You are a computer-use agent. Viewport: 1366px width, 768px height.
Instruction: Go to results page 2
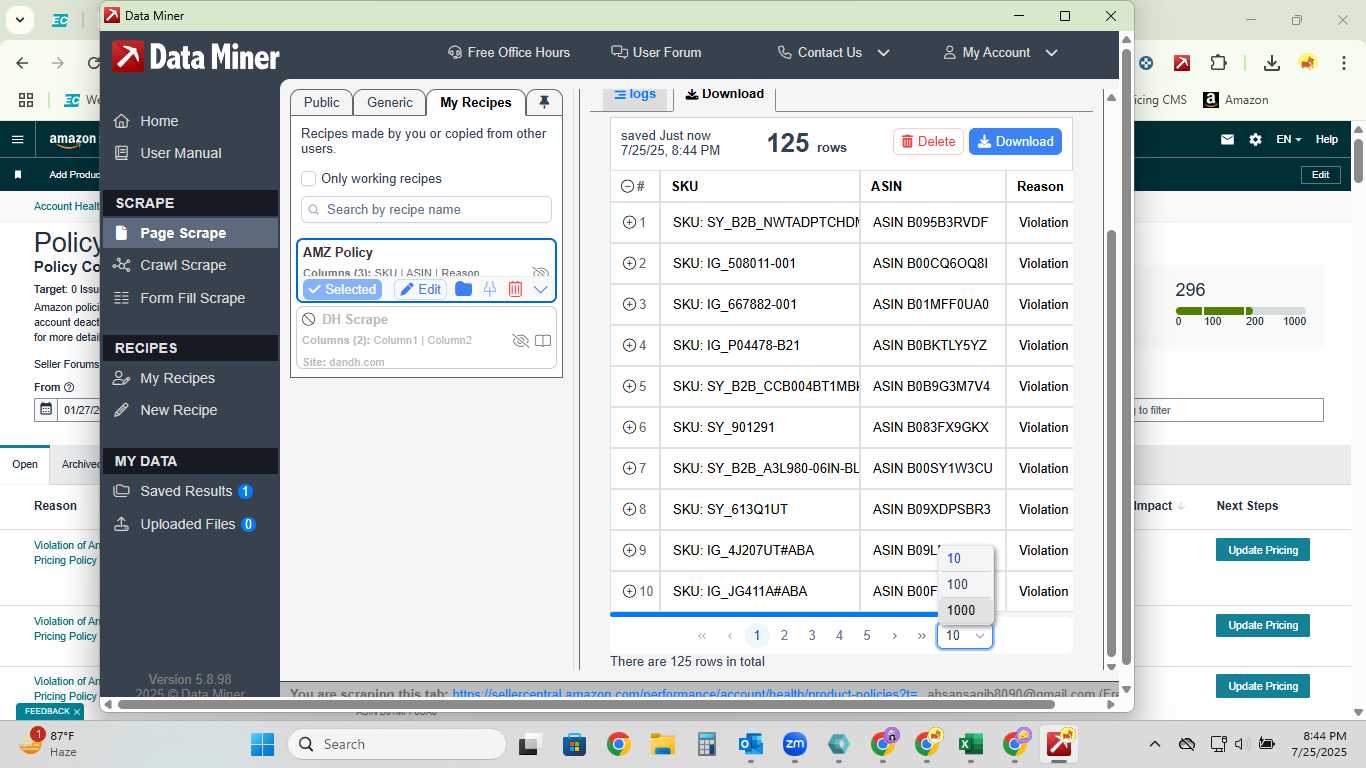[784, 635]
